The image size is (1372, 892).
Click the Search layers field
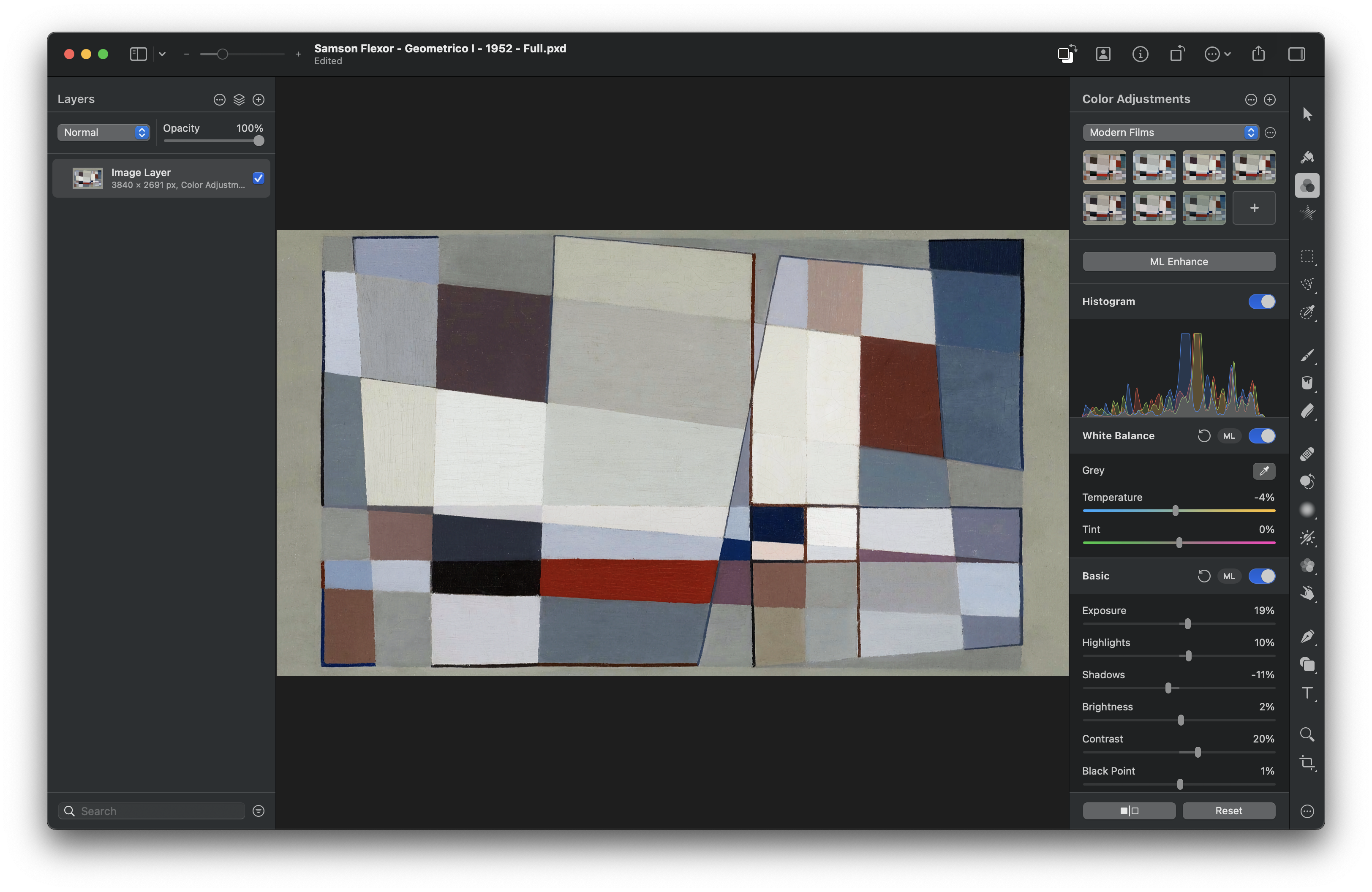pos(152,811)
